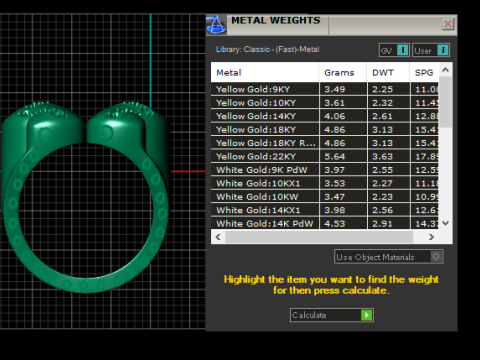The image size is (480, 360).
Task: Sort by the Grams column header
Action: (x=343, y=72)
